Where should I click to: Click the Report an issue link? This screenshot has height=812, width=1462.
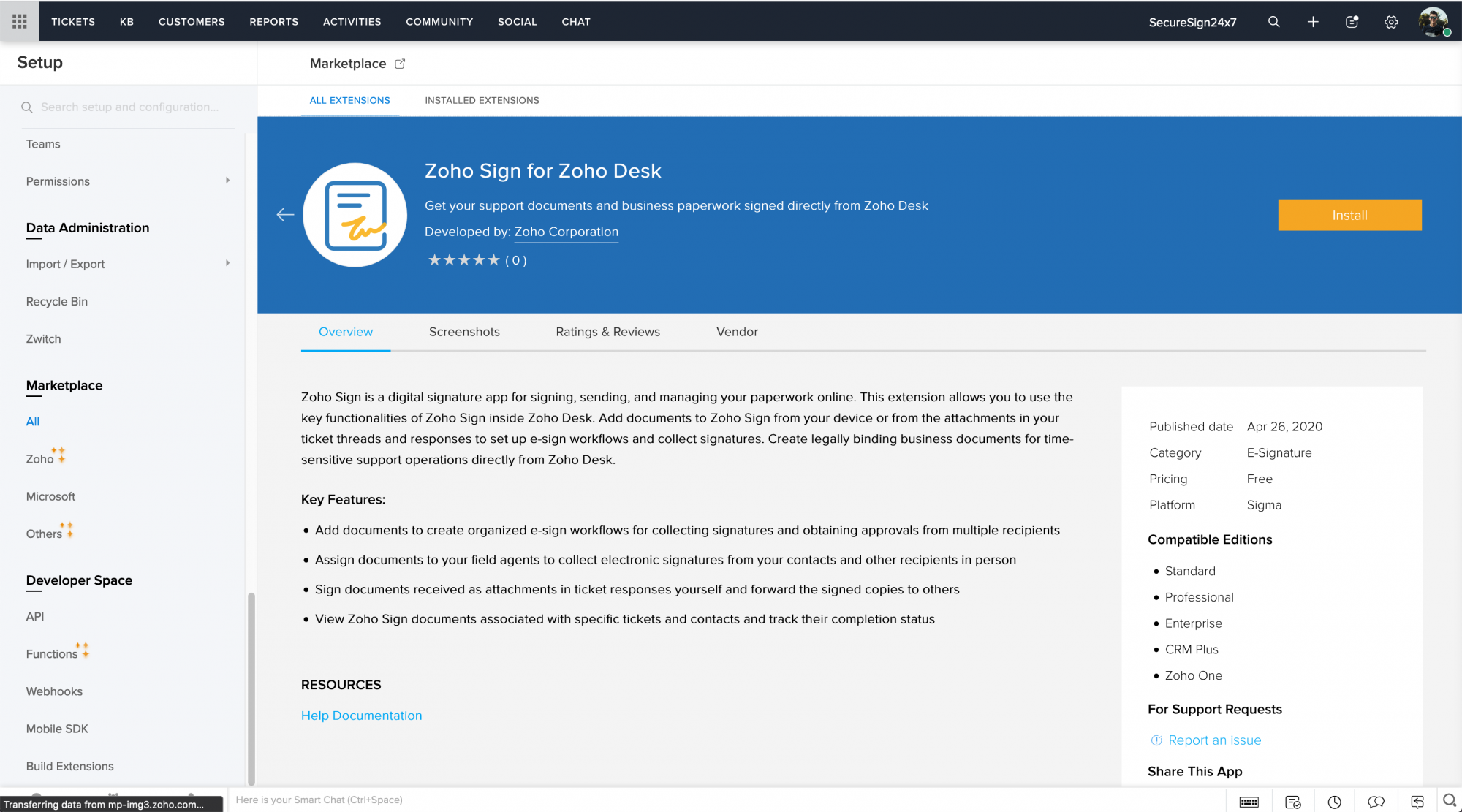(1214, 740)
